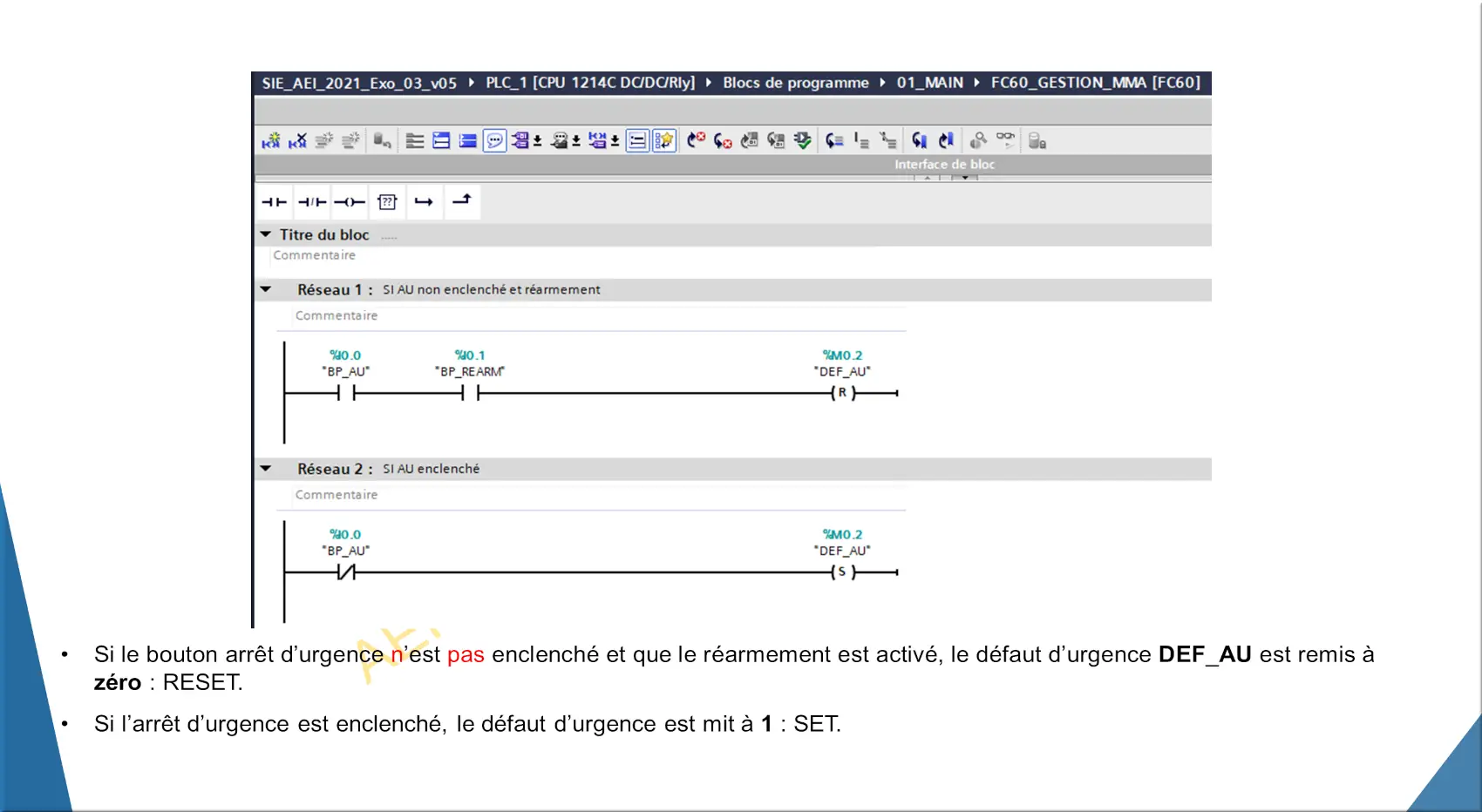The width and height of the screenshot is (1482, 812).
Task: Click the compile check green checkmark icon
Action: click(x=803, y=140)
